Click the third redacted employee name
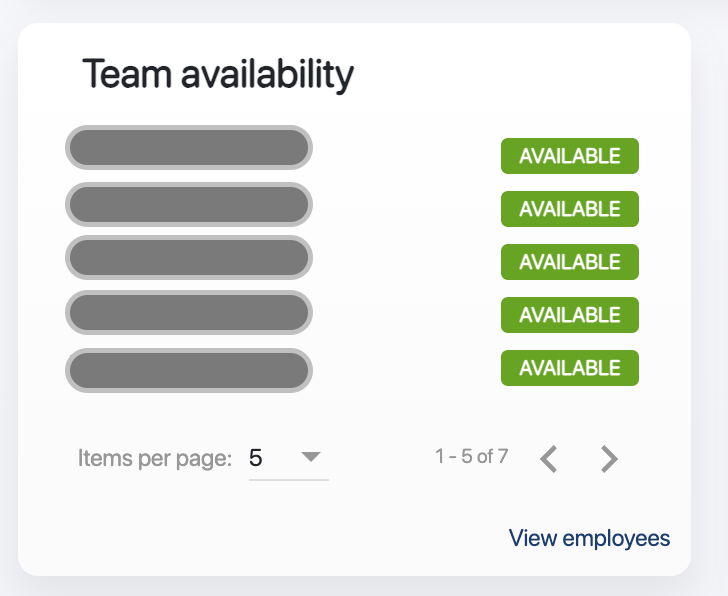 click(x=189, y=257)
